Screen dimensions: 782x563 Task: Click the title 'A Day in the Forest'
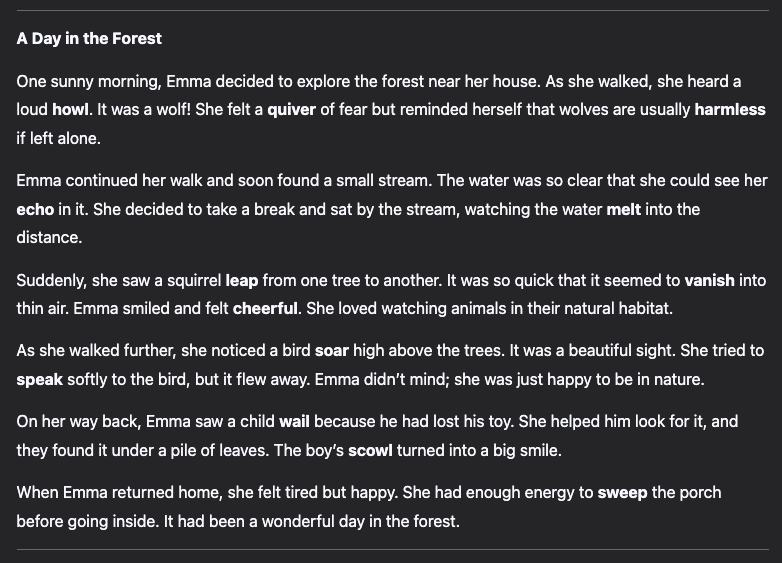[x=89, y=38]
